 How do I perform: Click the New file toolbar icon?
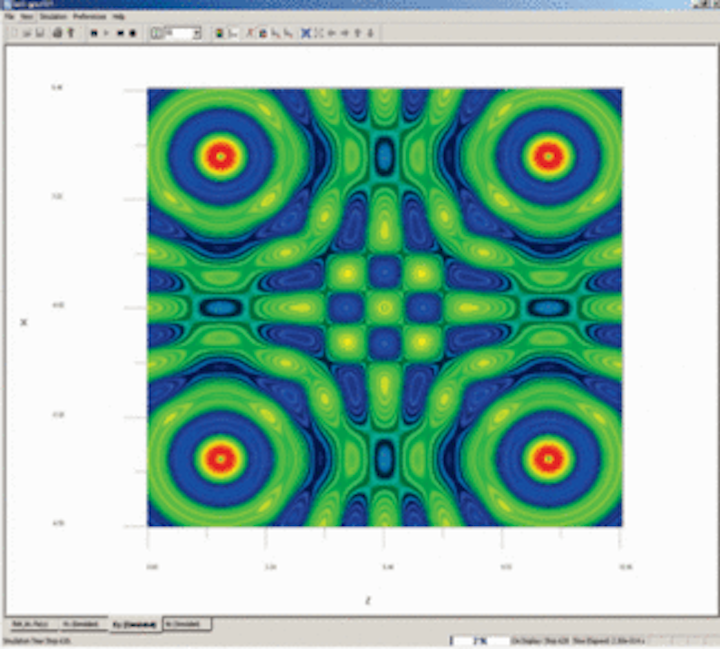pos(14,33)
